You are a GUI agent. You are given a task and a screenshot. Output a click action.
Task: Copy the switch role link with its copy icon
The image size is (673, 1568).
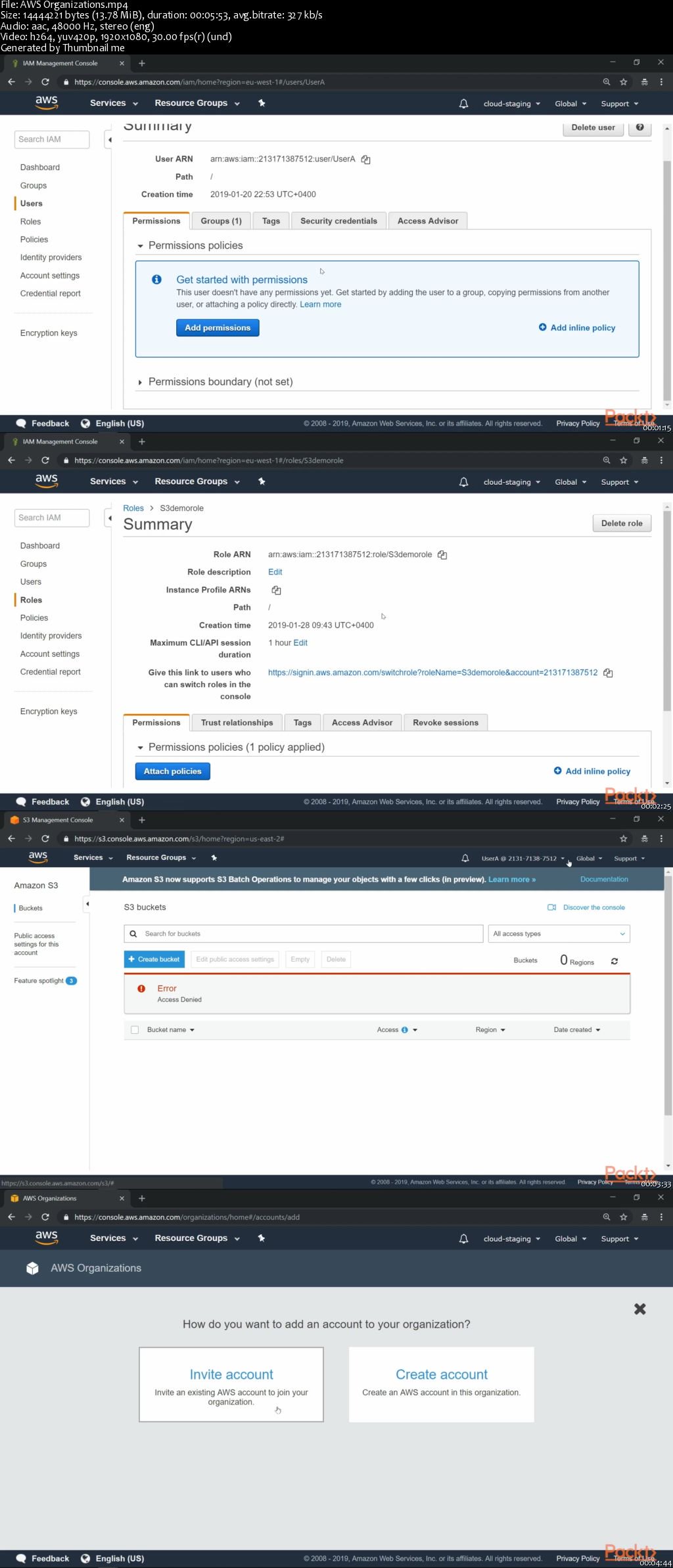tap(608, 673)
